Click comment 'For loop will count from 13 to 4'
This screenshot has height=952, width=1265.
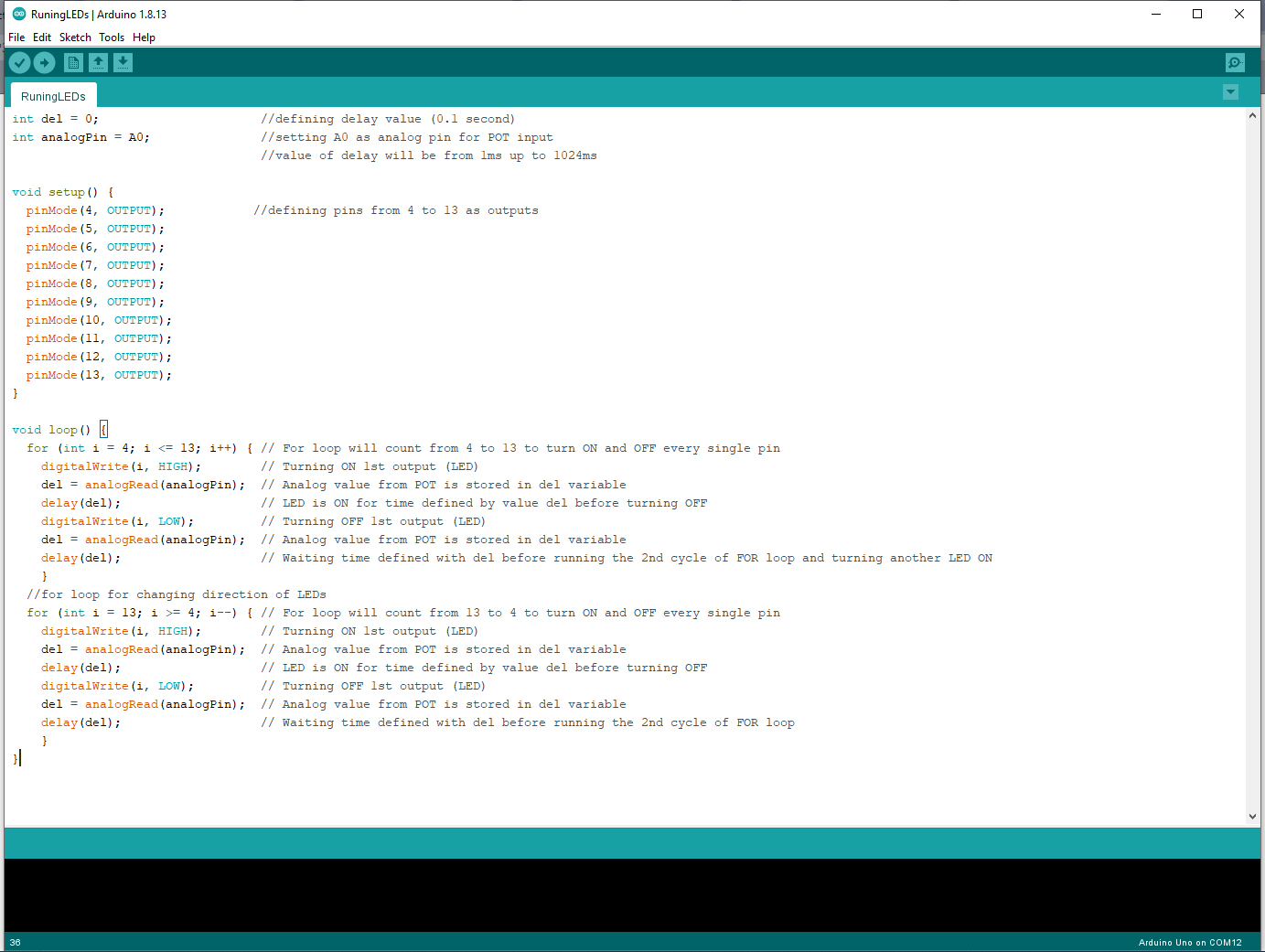pyautogui.click(x=520, y=613)
